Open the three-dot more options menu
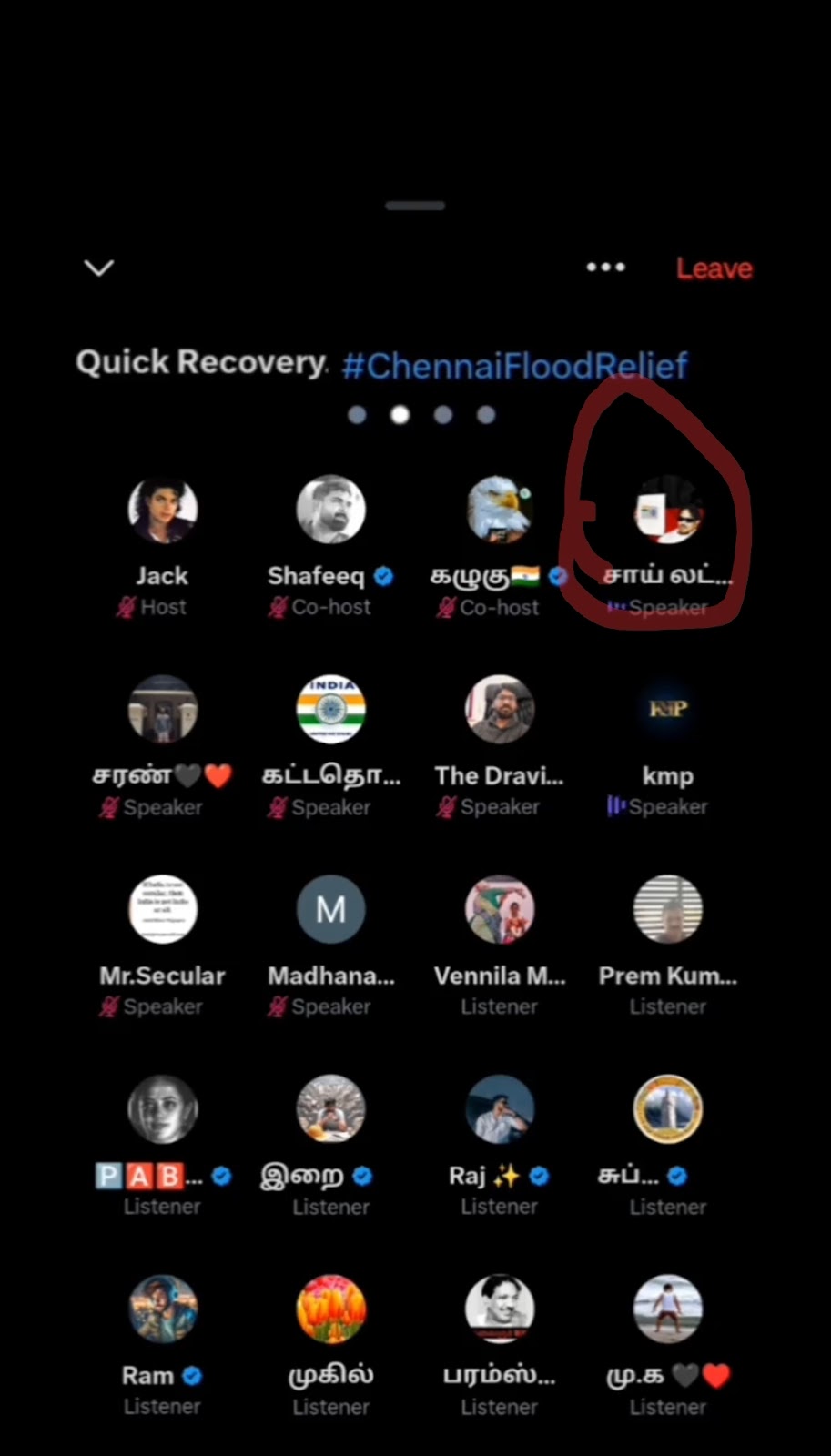The height and width of the screenshot is (1456, 831). pyautogui.click(x=605, y=267)
